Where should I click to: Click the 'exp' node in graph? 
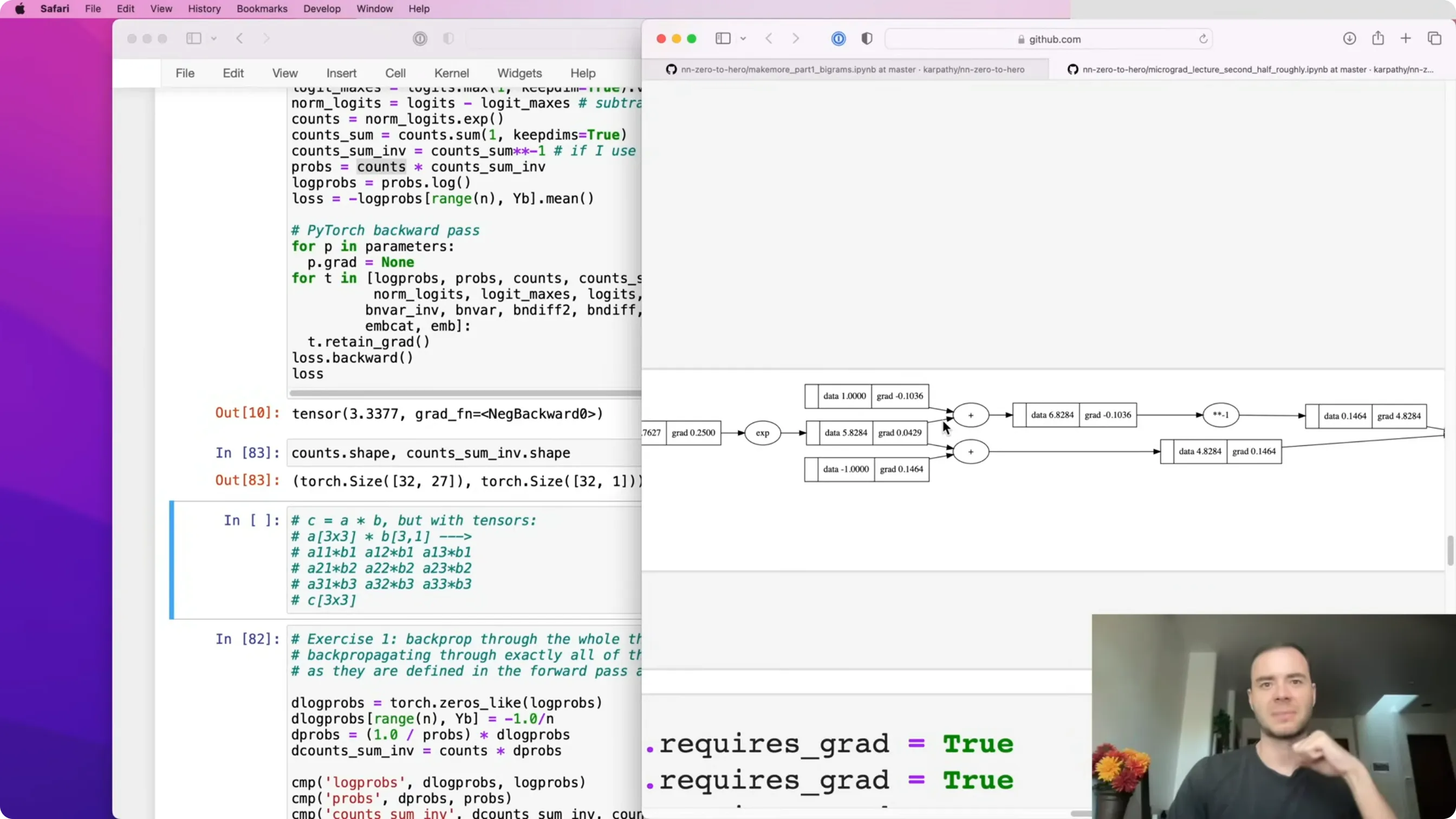coord(763,433)
